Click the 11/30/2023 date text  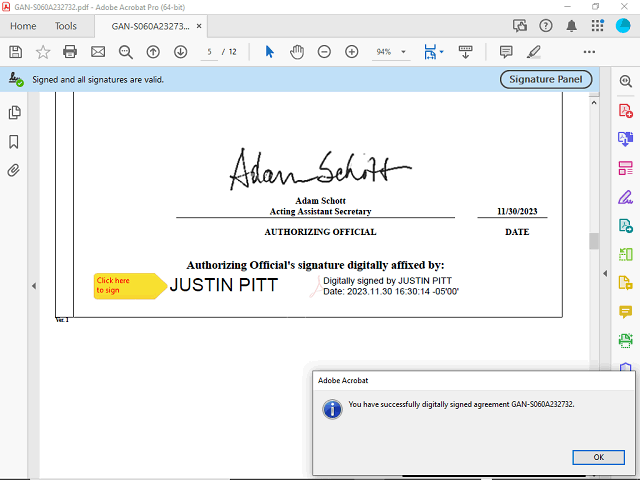pyautogui.click(x=517, y=211)
